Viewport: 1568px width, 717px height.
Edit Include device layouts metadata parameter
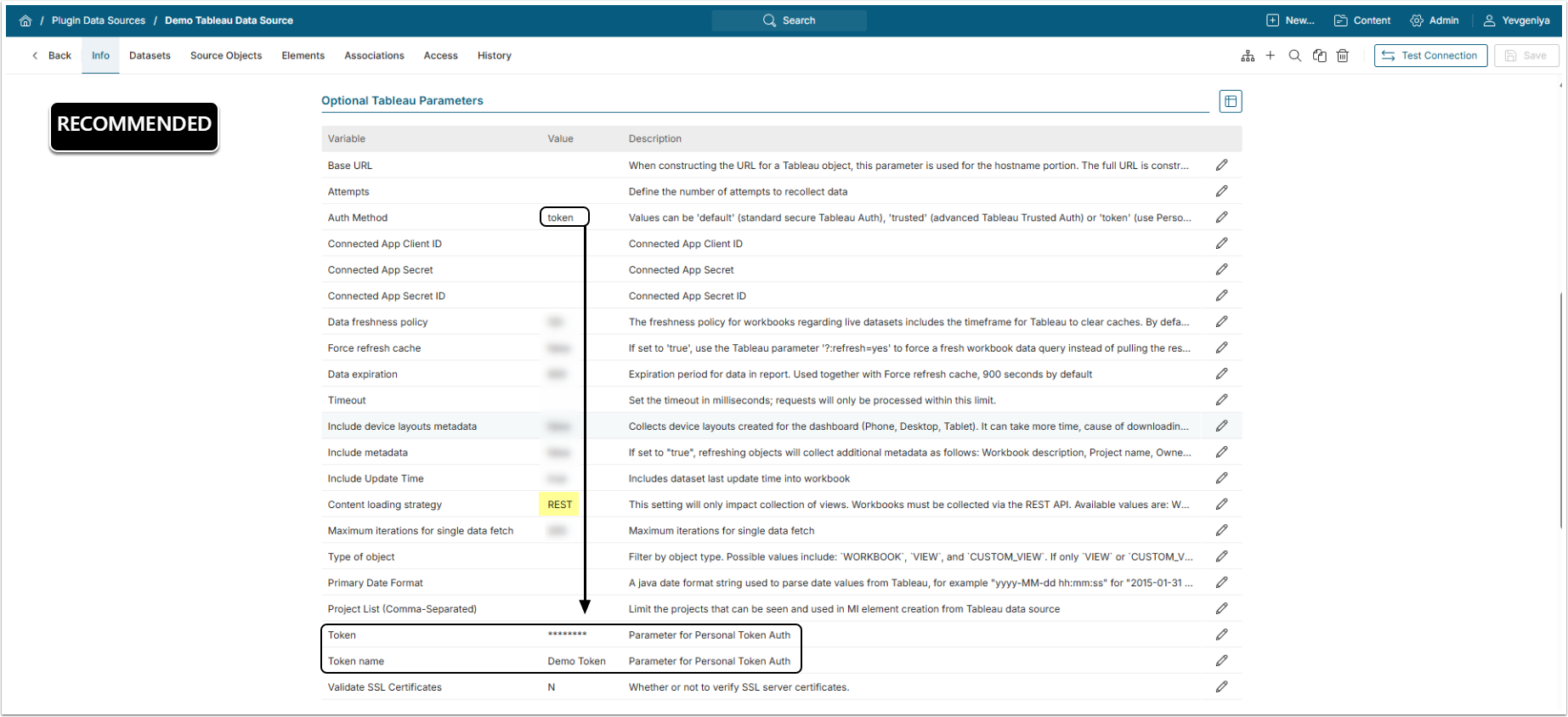(x=1221, y=426)
